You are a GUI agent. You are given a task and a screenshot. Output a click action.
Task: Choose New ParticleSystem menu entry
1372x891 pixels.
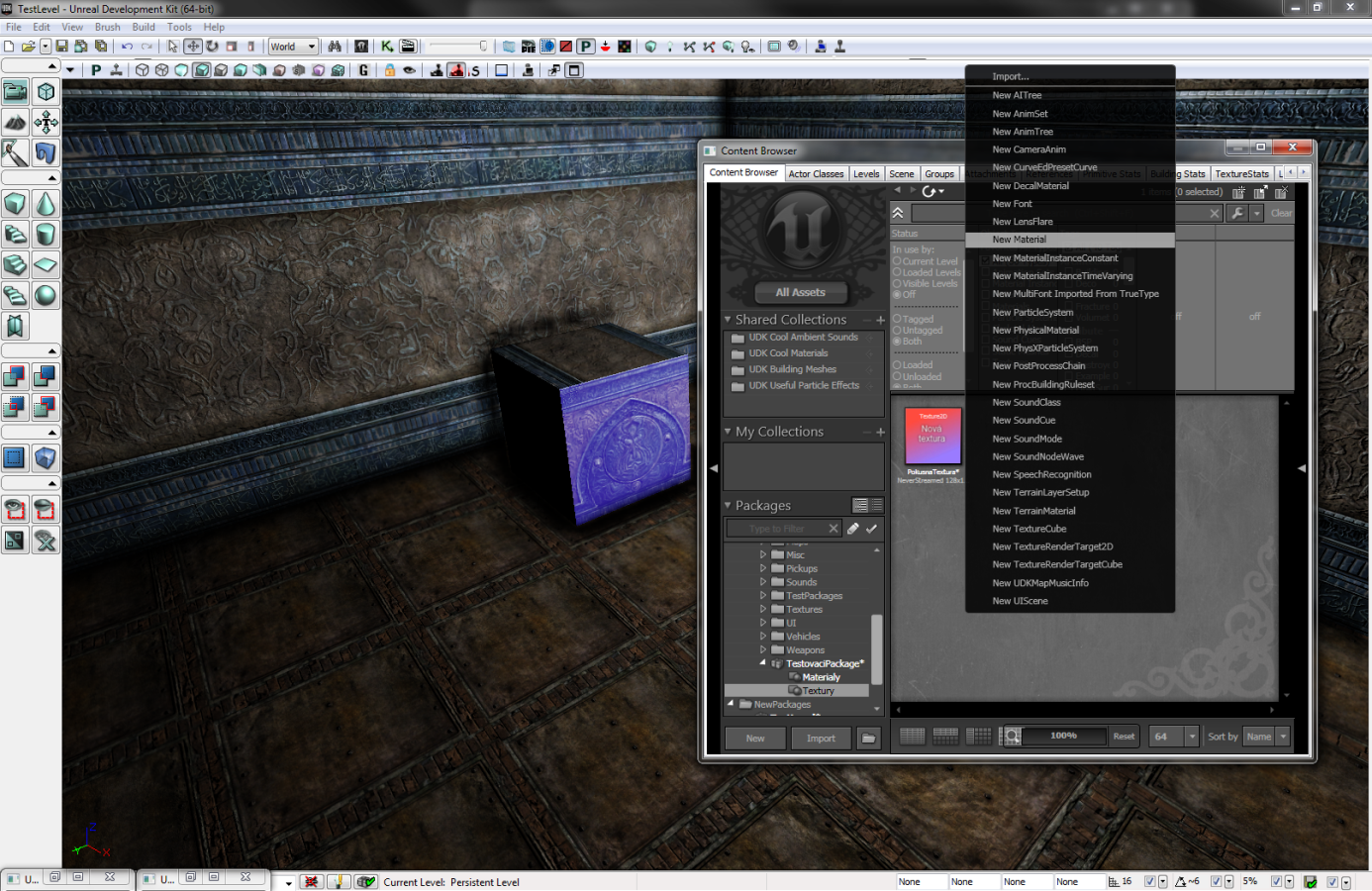coord(1070,312)
